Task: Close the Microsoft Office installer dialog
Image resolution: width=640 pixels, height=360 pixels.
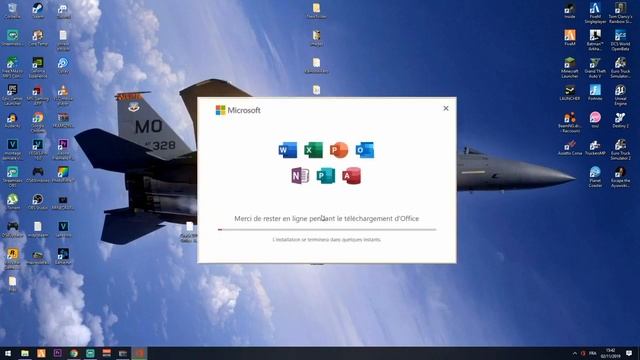Action: pyautogui.click(x=446, y=108)
